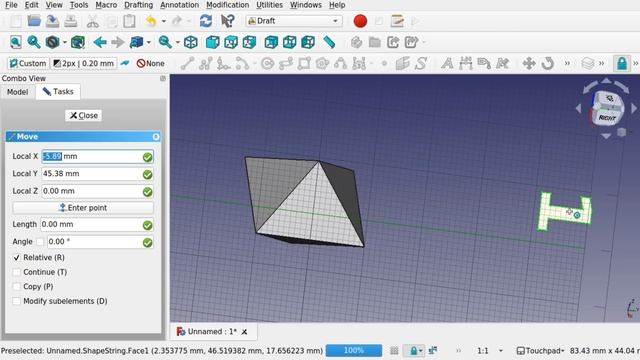Click the Draft circle tool icon
The height and width of the screenshot is (360, 640).
268,64
